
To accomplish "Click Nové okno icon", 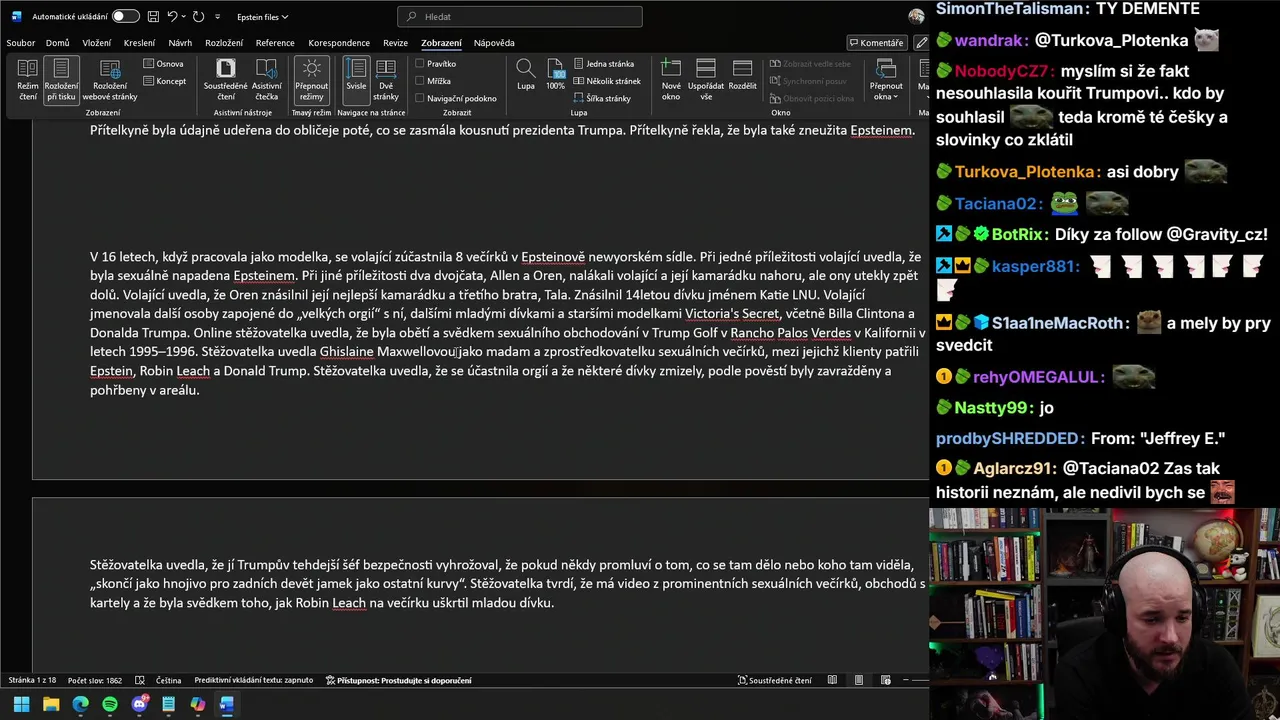I will pyautogui.click(x=671, y=80).
